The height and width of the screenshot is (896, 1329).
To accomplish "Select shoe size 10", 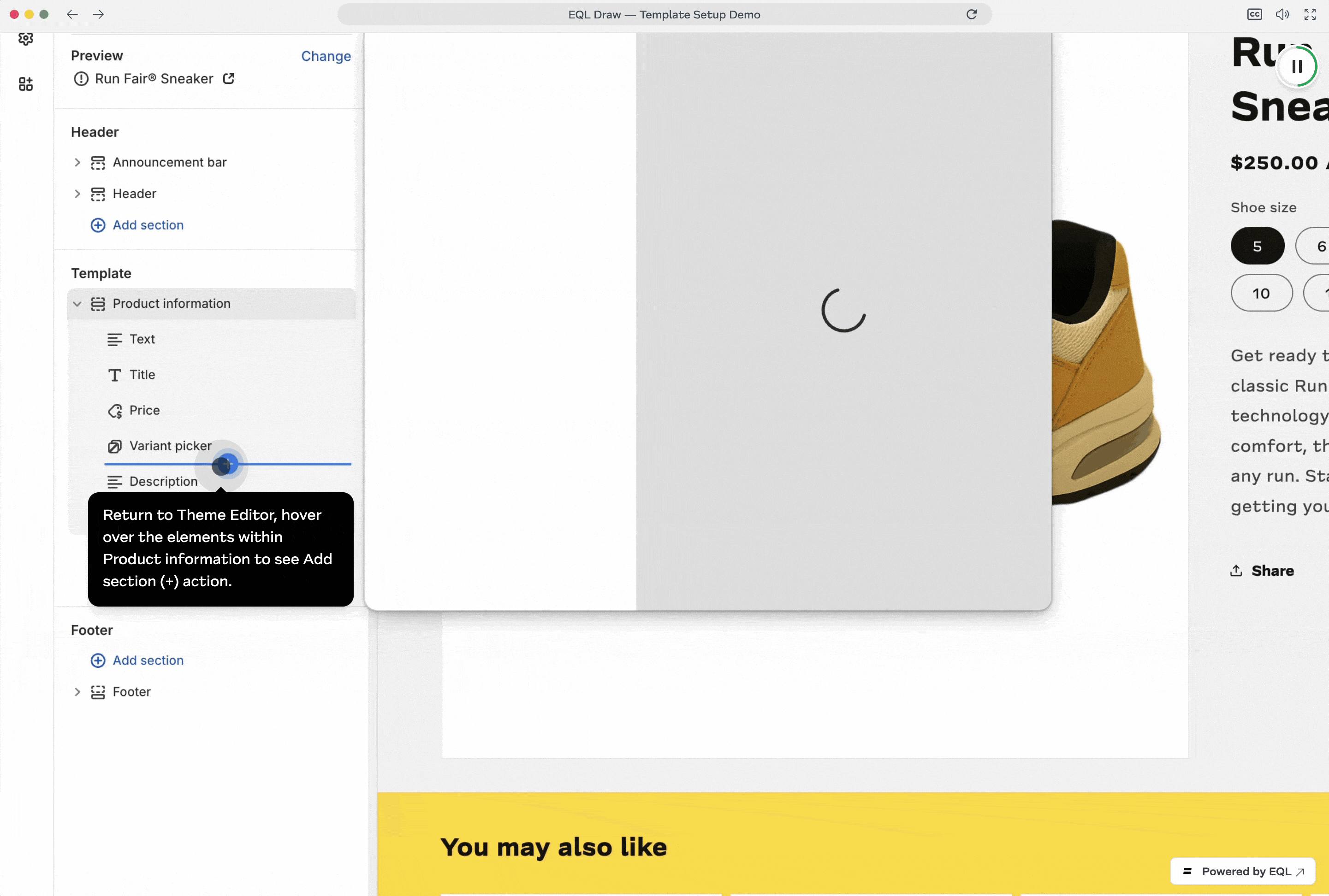I will point(1262,293).
